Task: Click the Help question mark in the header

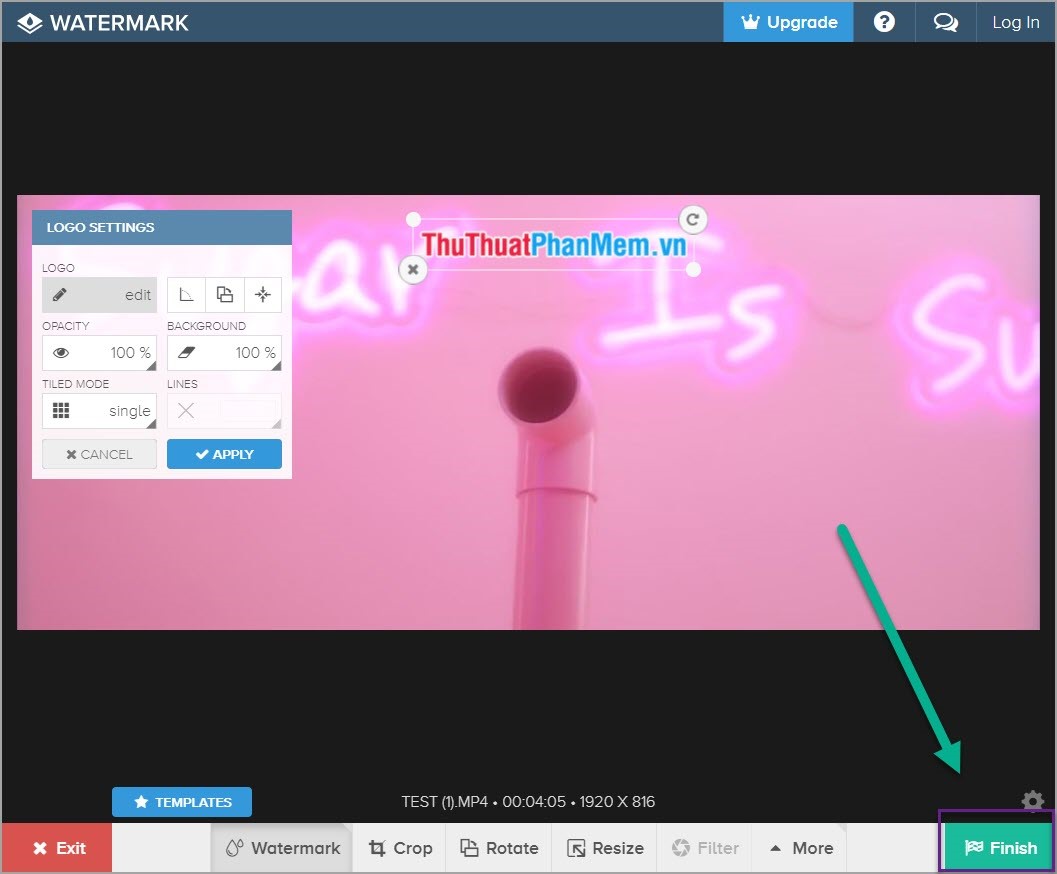Action: (x=884, y=21)
